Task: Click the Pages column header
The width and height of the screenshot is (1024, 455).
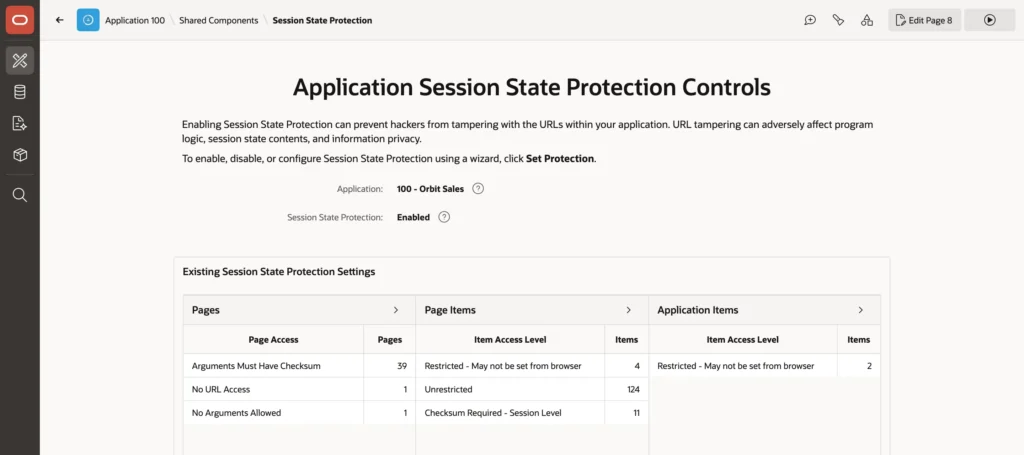Action: point(390,339)
